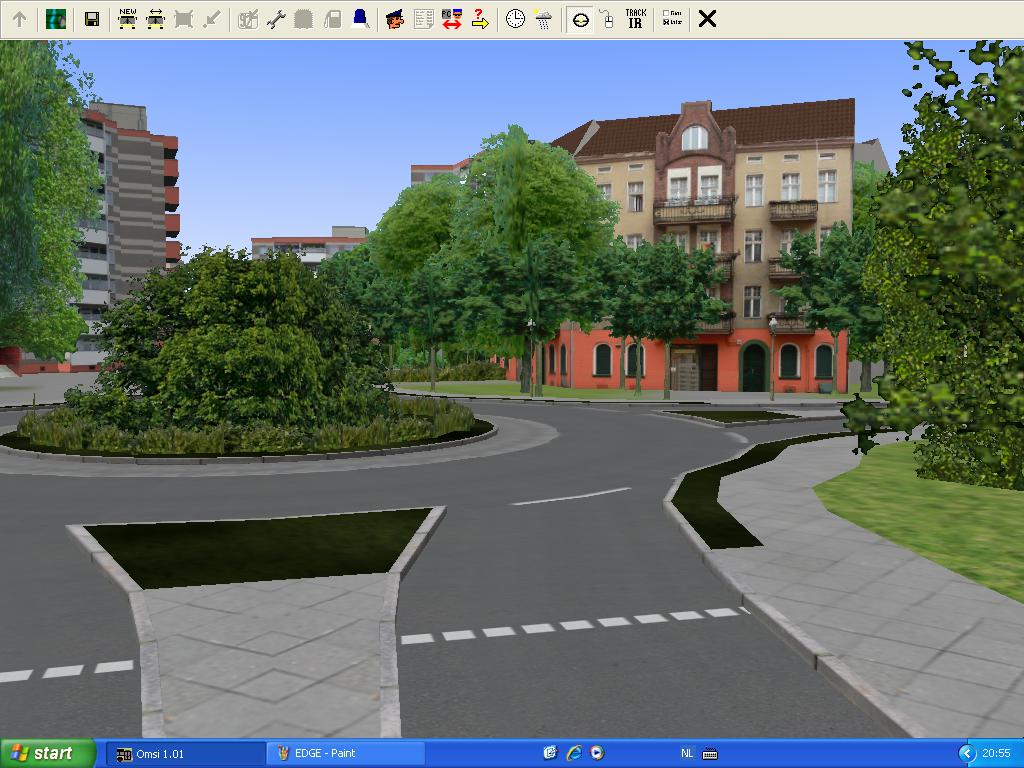This screenshot has width=1024, height=768.
Task: Click the checkbox options toolbar button
Action: [672, 18]
